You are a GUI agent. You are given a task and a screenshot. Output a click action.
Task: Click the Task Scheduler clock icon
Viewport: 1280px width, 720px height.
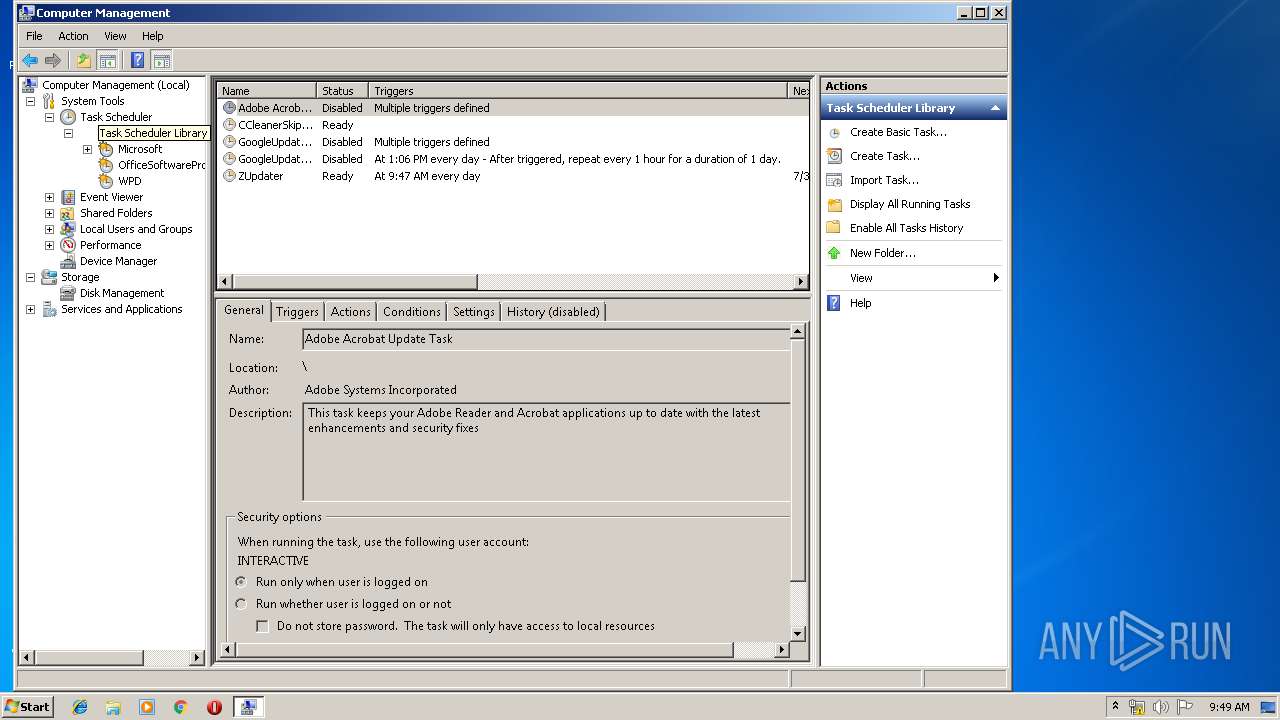[68, 117]
